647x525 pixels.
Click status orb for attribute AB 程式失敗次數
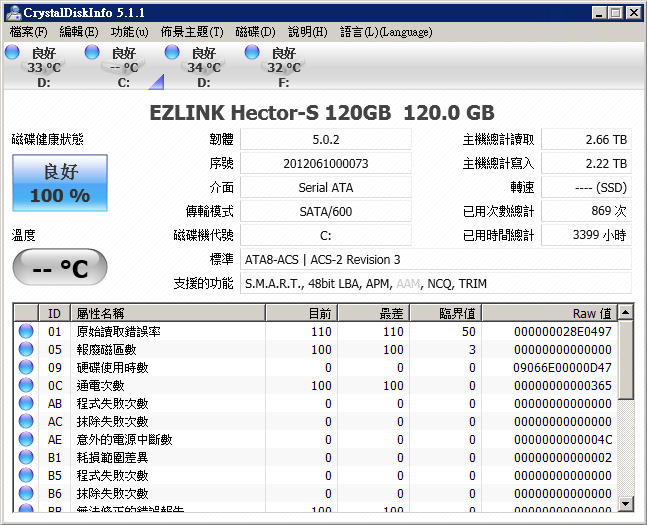click(26, 403)
